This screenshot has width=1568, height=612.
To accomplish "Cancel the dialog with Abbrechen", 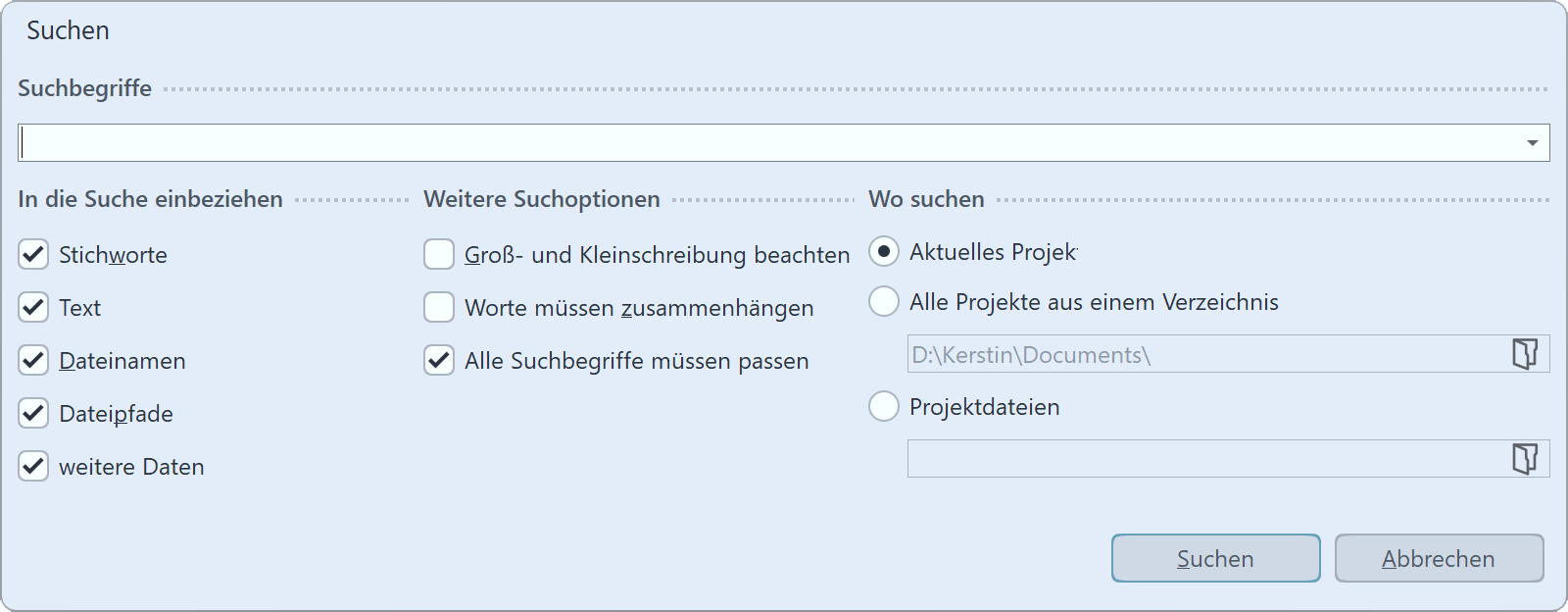I will pos(1439,558).
